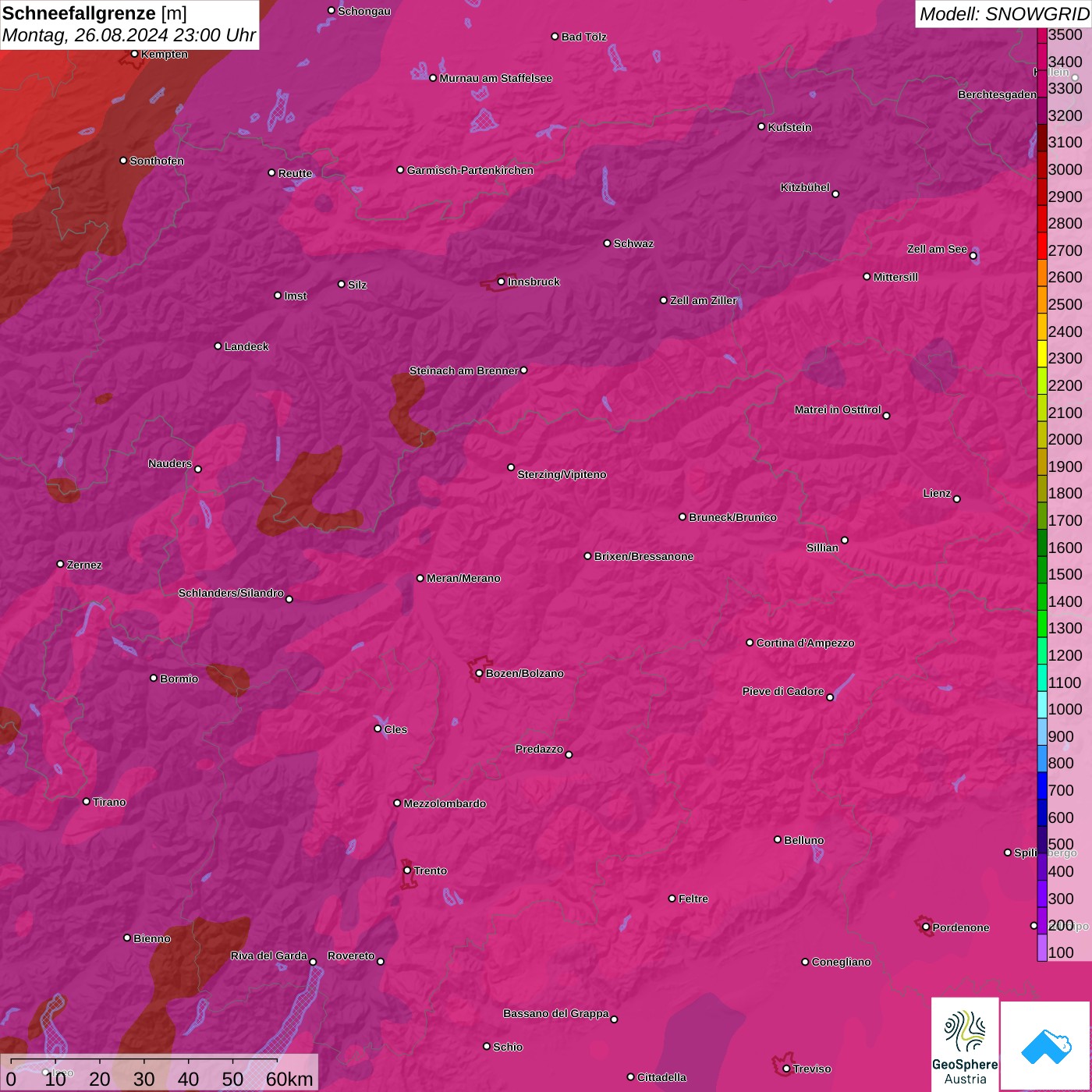Select the 700 m blue legend swatch
Screen dimensions: 1092x1092
pos(1042,785)
